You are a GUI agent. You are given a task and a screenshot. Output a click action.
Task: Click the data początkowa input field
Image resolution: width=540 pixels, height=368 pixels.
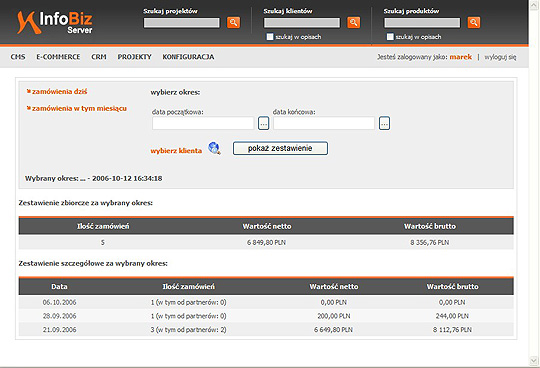[203, 123]
